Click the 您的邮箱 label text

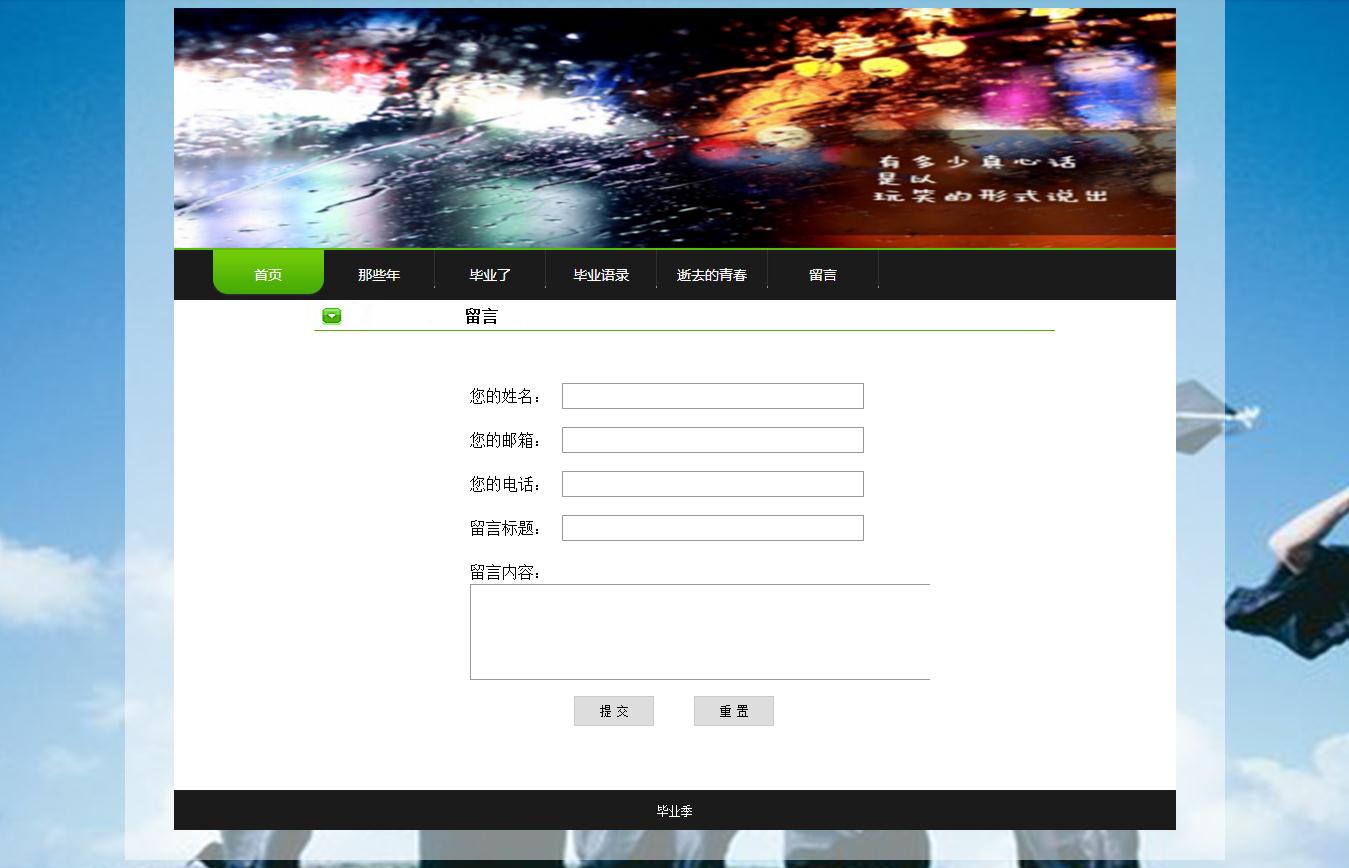(x=506, y=440)
